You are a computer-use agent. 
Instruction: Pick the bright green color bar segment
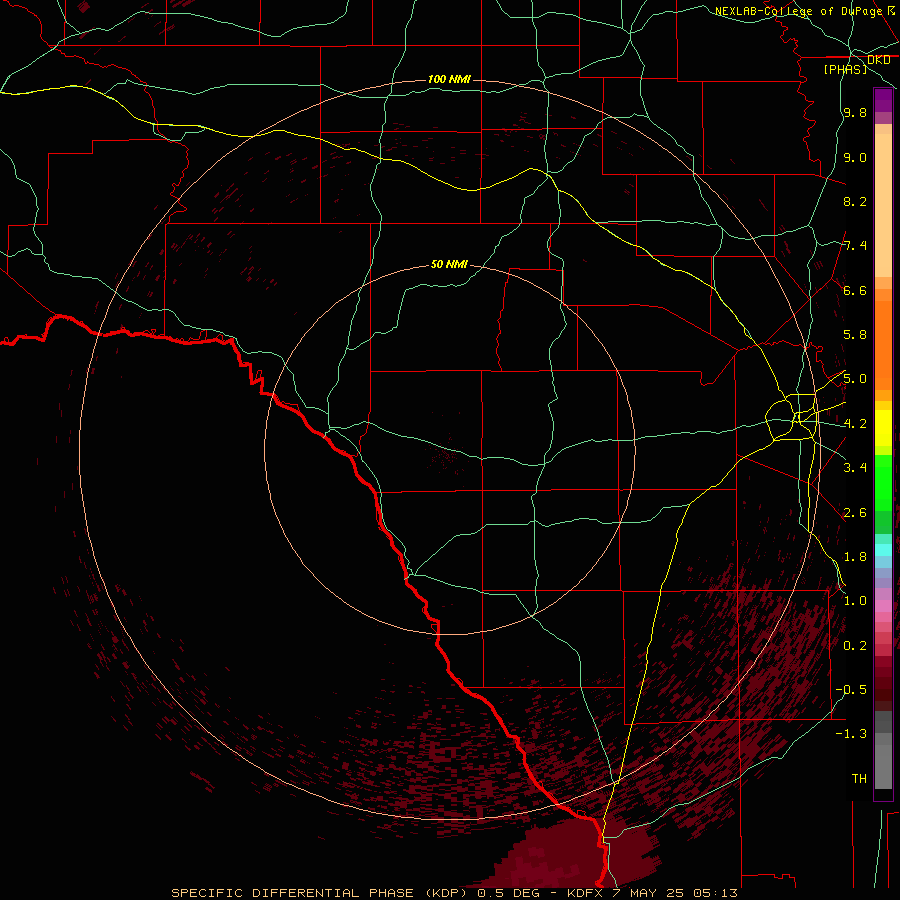(x=883, y=483)
